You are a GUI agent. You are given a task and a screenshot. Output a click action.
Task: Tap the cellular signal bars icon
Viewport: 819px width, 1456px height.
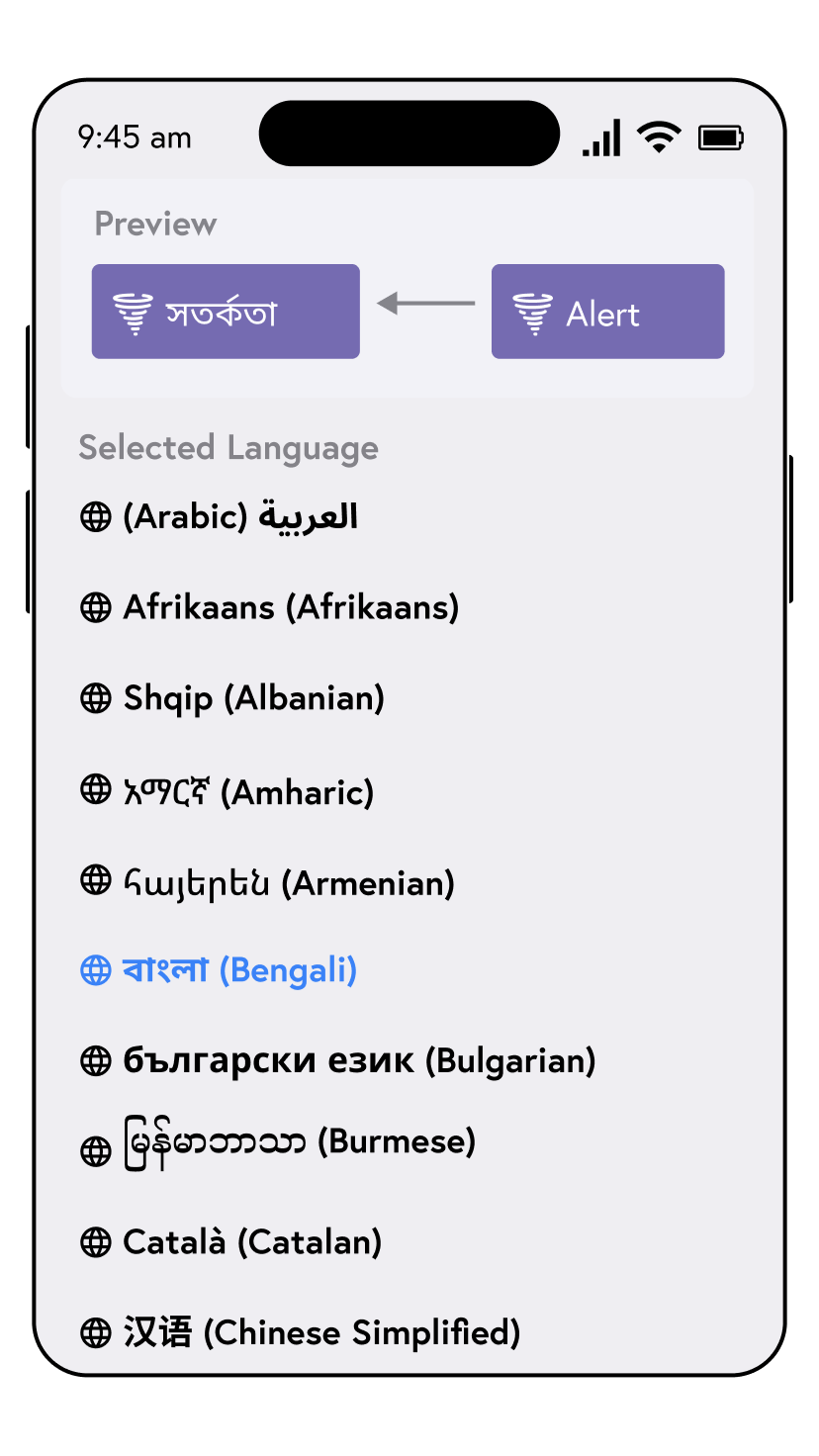(601, 137)
